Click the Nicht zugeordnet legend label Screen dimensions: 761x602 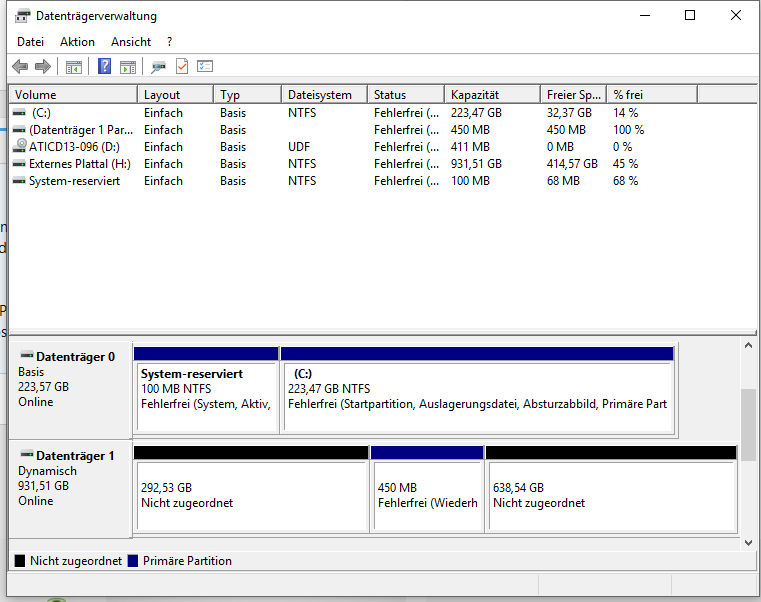click(76, 561)
